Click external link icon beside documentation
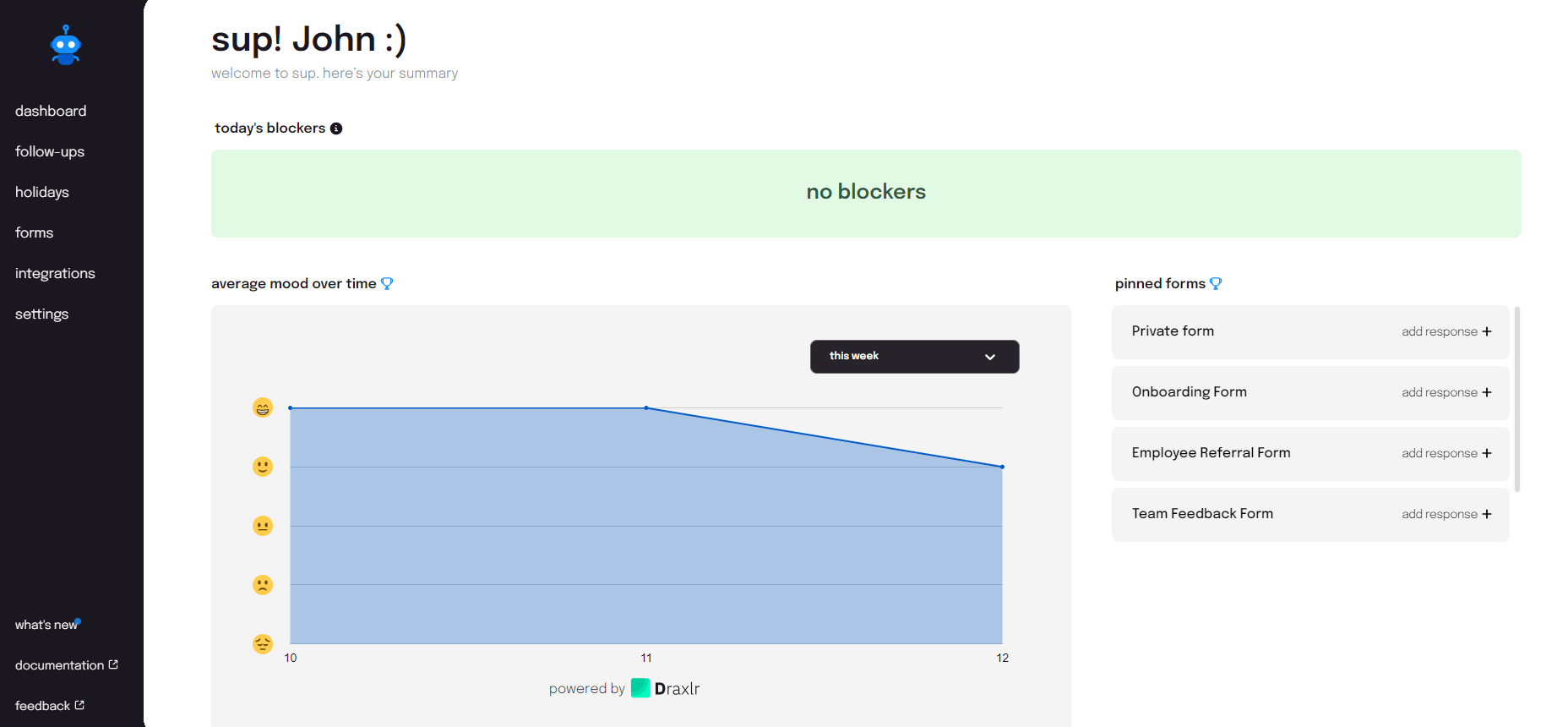 pos(113,664)
